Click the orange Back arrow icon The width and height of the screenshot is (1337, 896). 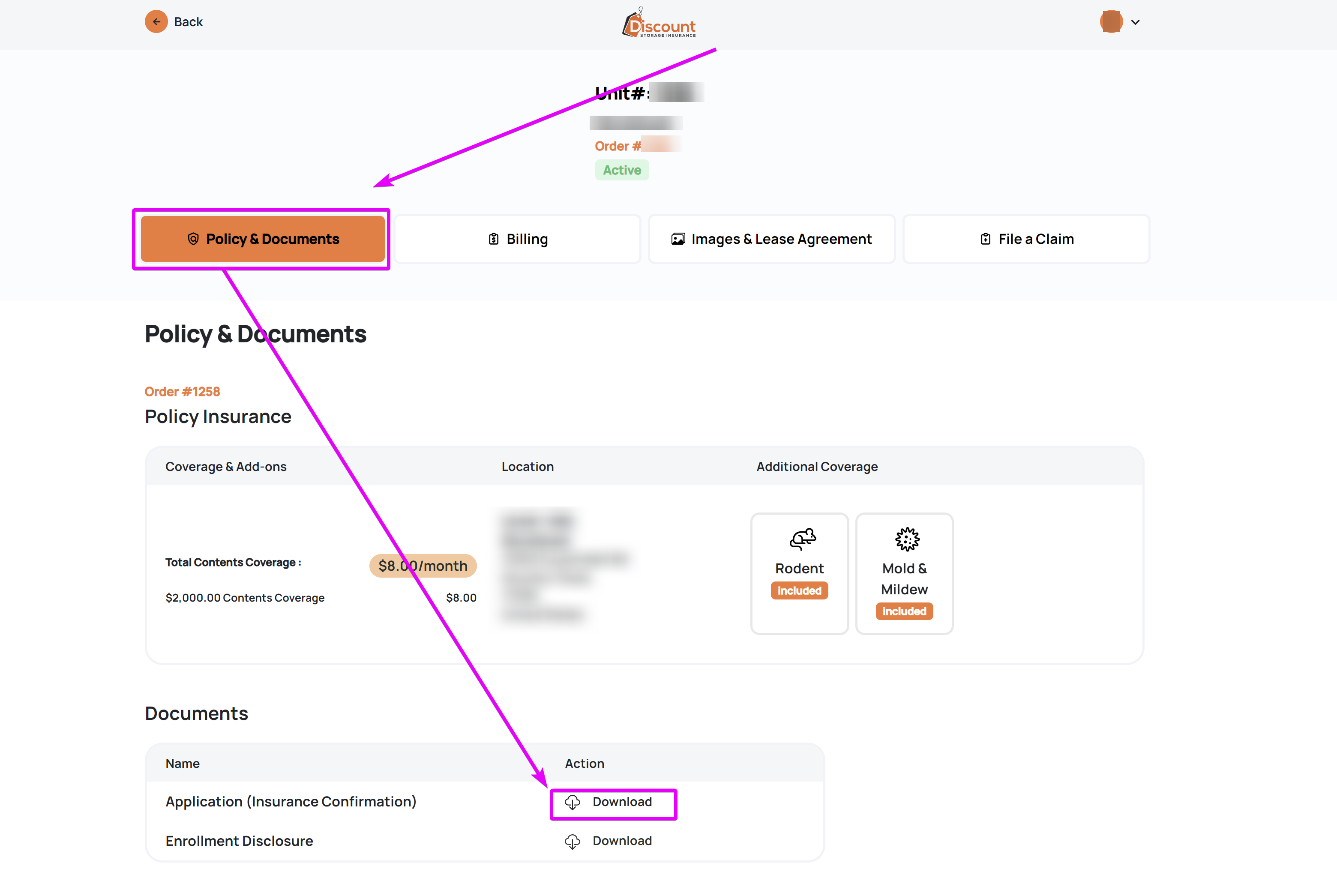(x=156, y=22)
